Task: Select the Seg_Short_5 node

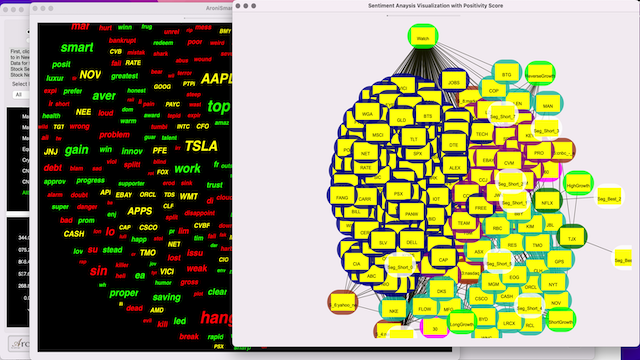Action: 499,262
